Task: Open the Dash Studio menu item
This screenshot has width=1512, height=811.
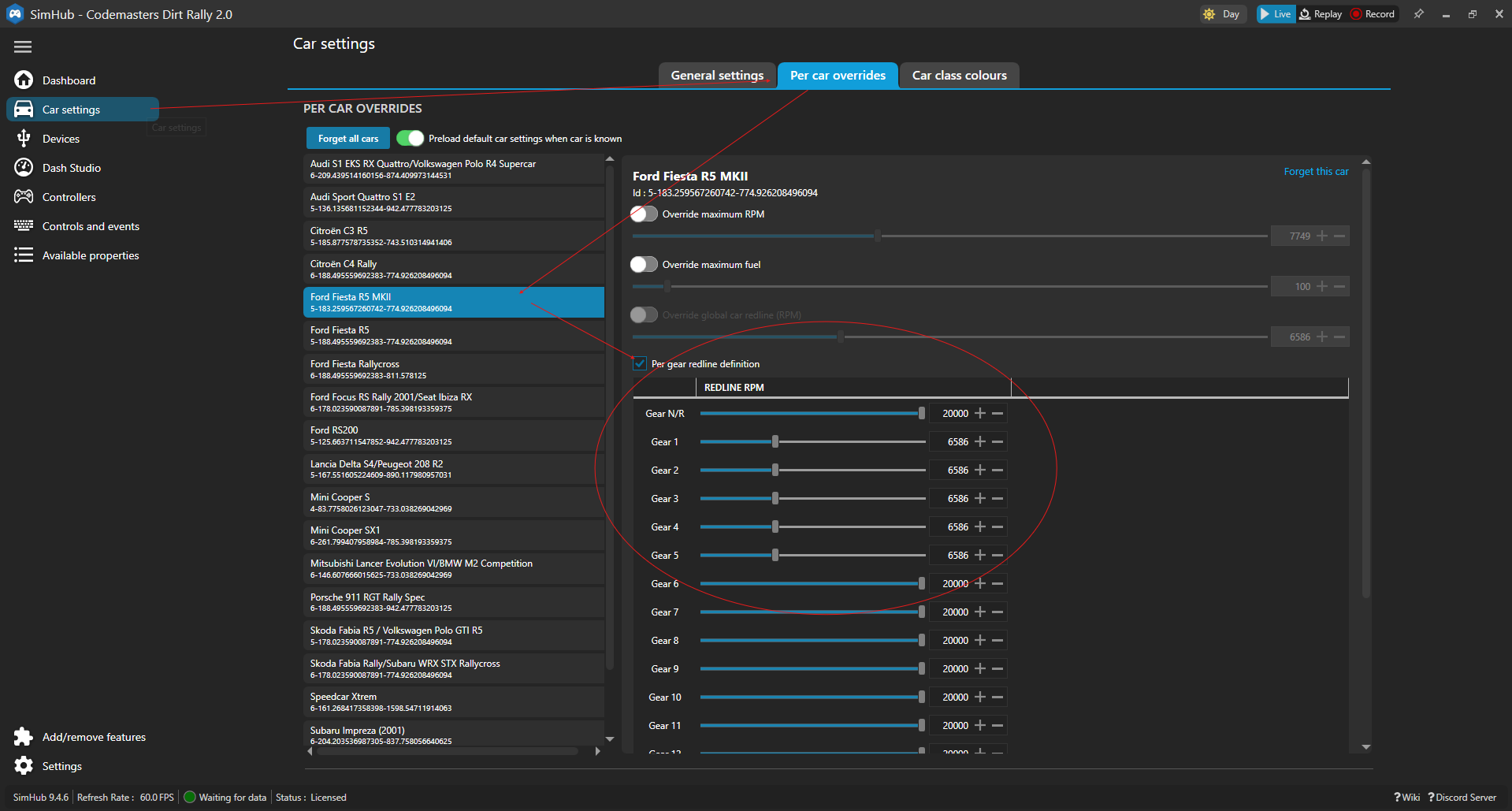Action: click(72, 168)
